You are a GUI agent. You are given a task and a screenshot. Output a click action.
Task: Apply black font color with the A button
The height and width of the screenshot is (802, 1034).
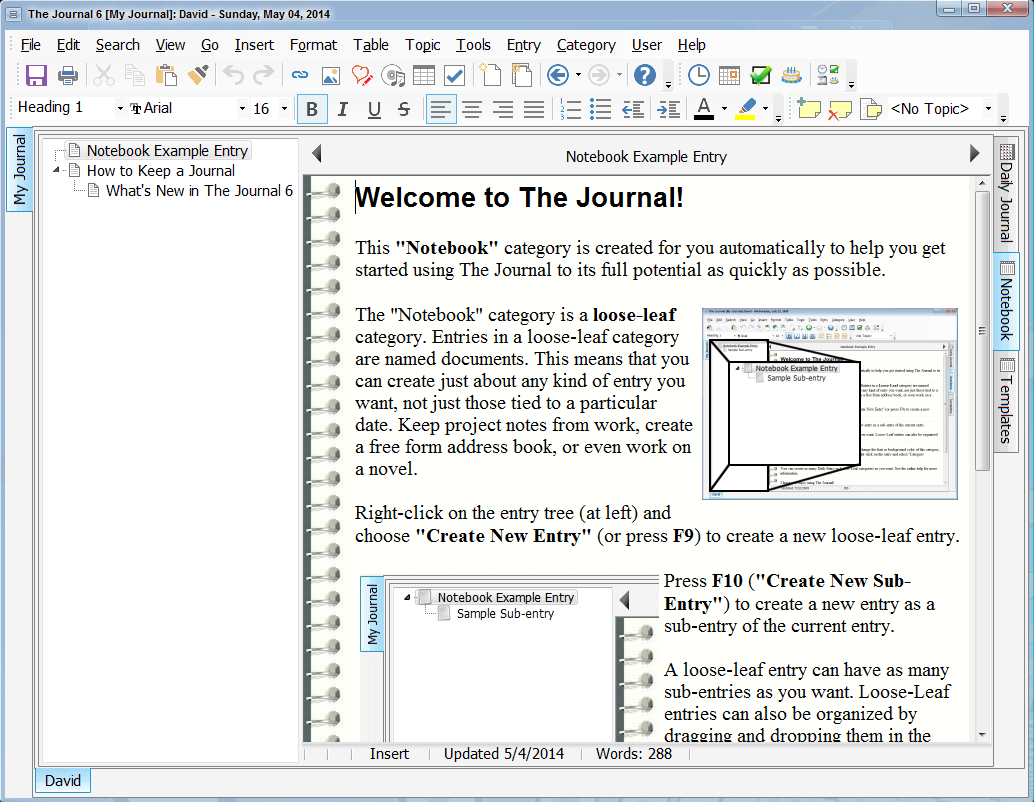(704, 109)
